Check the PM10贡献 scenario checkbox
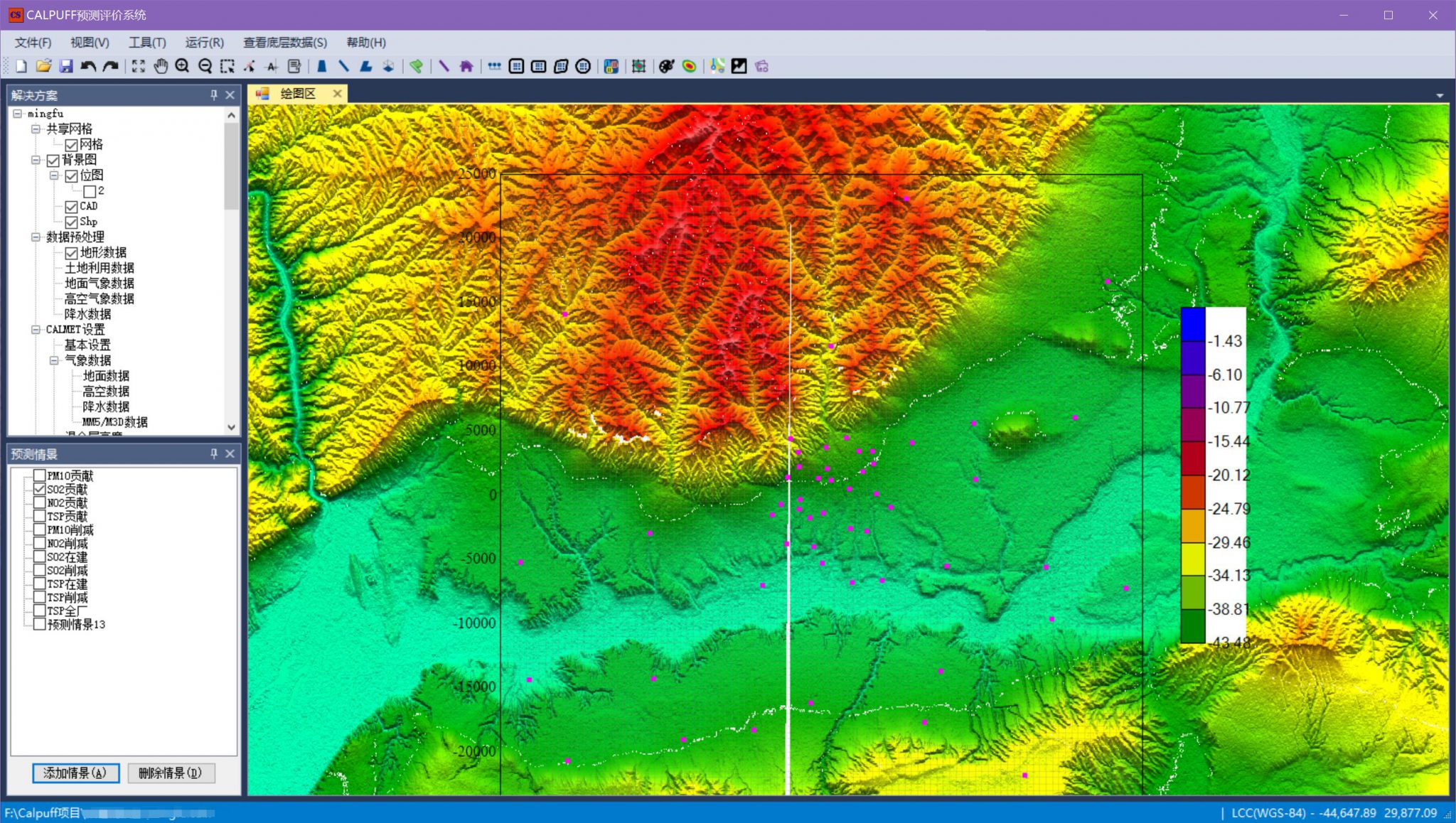Image resolution: width=1456 pixels, height=823 pixels. point(40,475)
